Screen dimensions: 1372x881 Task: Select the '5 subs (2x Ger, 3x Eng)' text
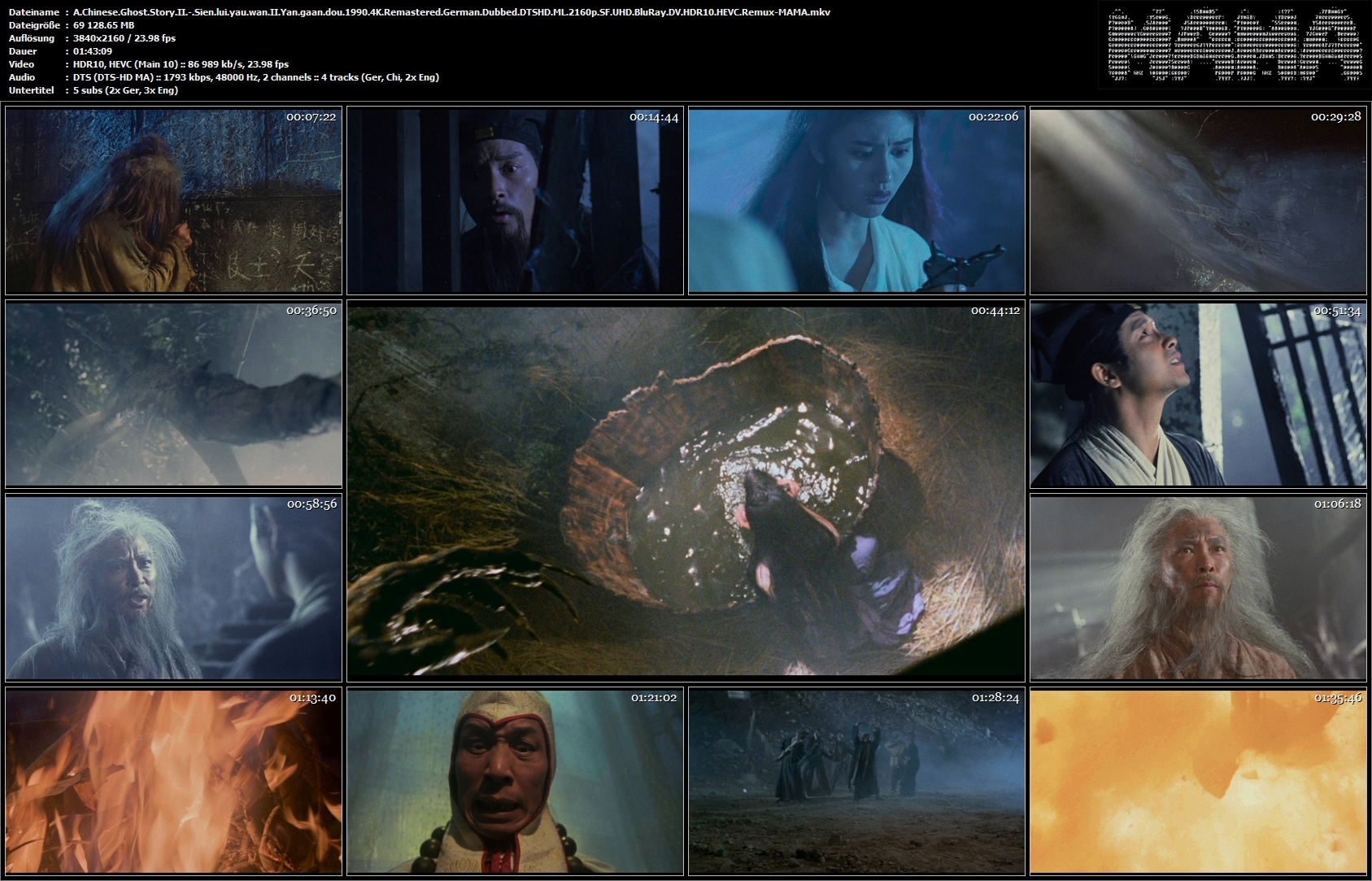point(125,90)
